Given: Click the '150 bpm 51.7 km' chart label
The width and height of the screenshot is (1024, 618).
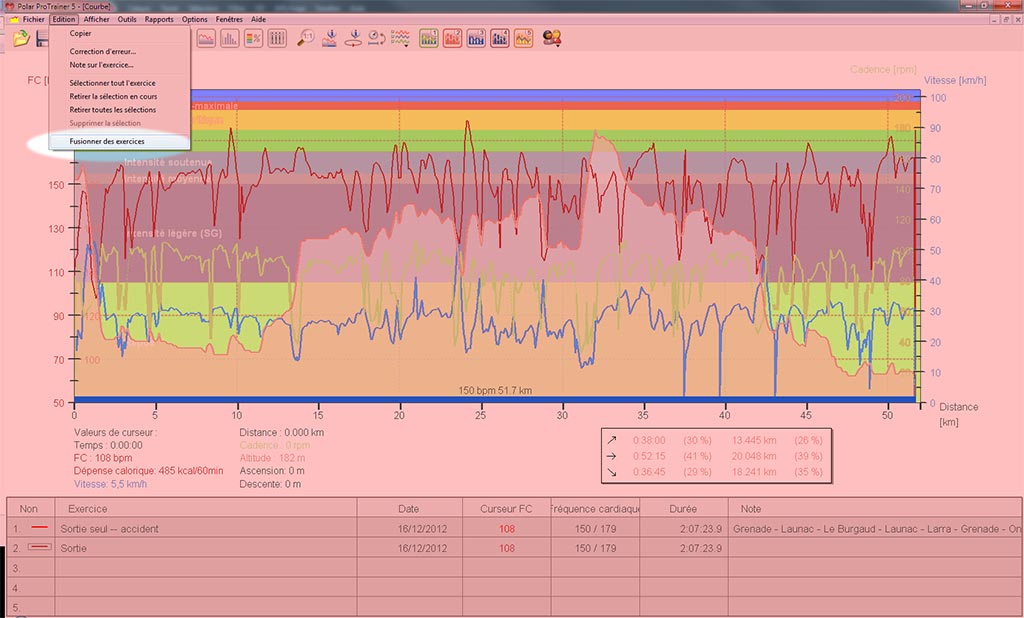Looking at the screenshot, I should [x=495, y=391].
